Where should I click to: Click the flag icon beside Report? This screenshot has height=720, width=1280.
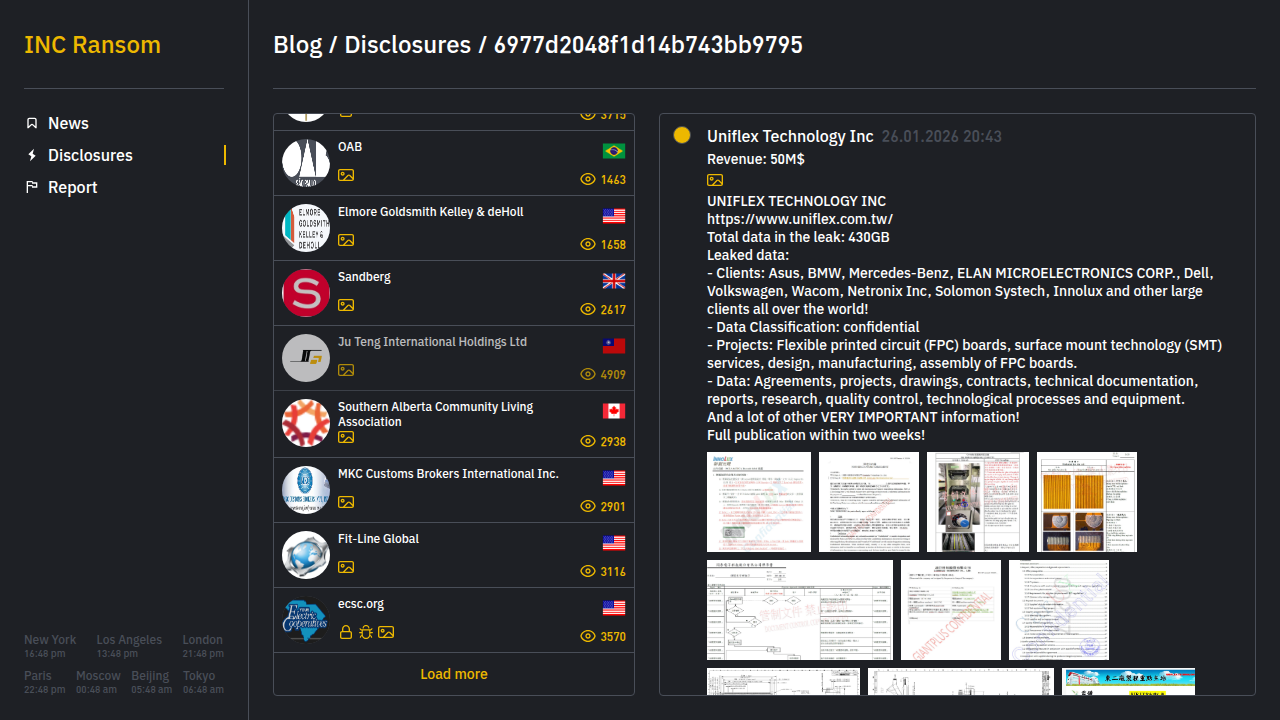(32, 187)
